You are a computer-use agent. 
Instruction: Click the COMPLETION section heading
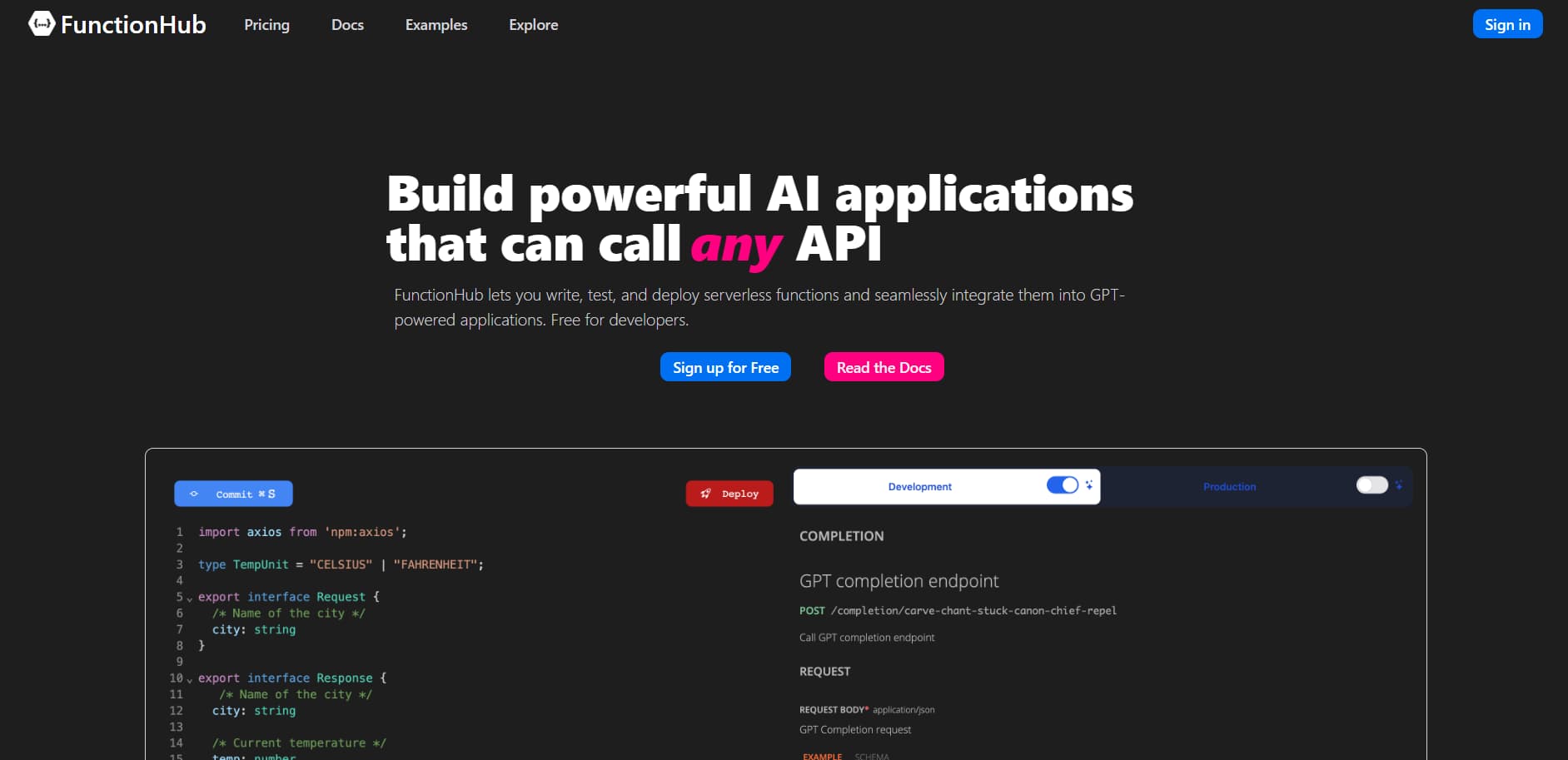point(841,536)
